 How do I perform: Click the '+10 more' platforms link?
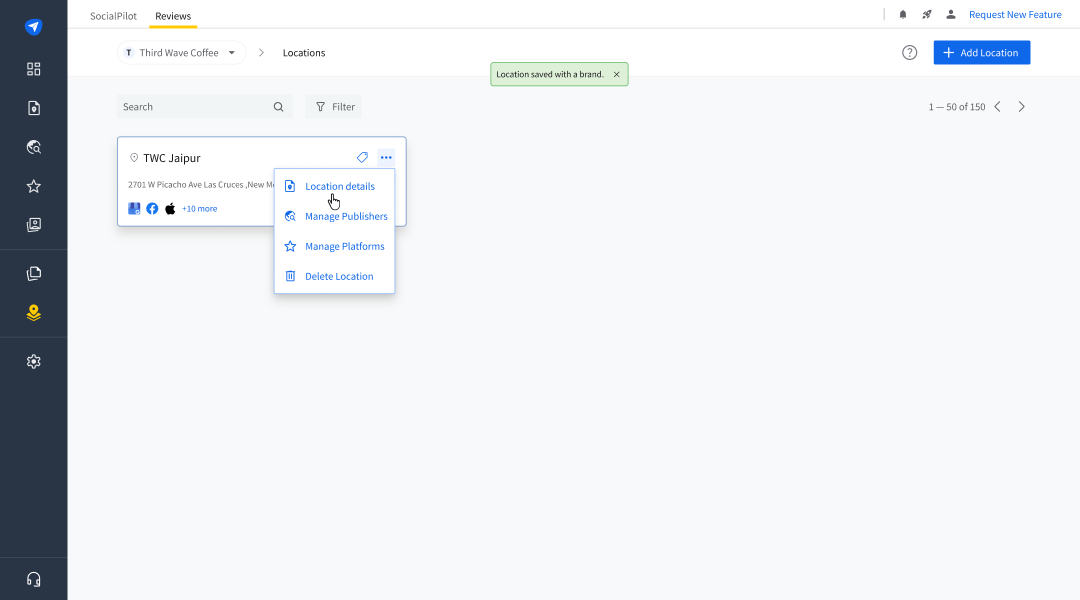200,209
